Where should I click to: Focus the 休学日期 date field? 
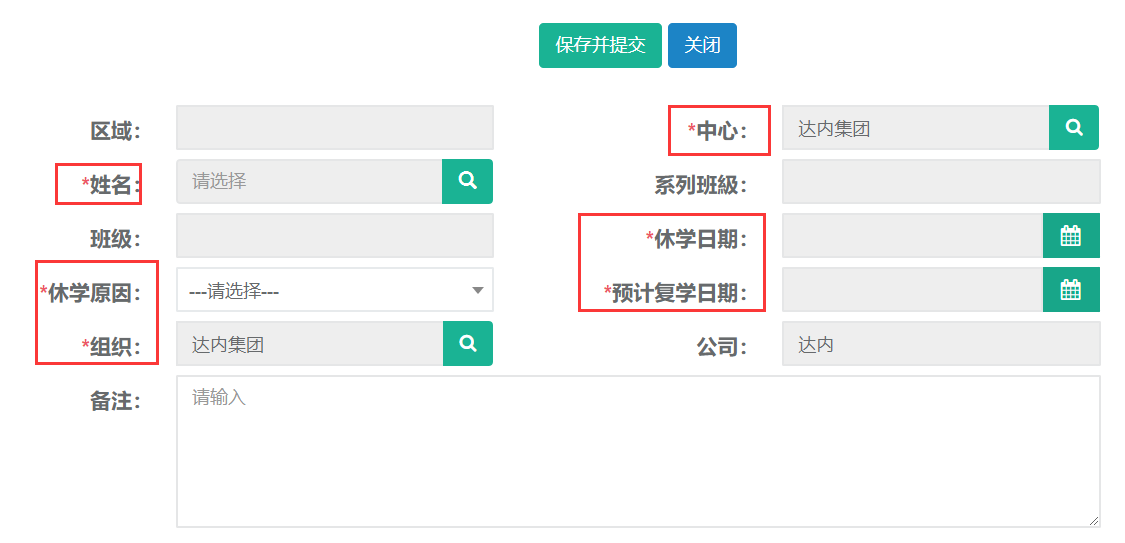(x=912, y=236)
